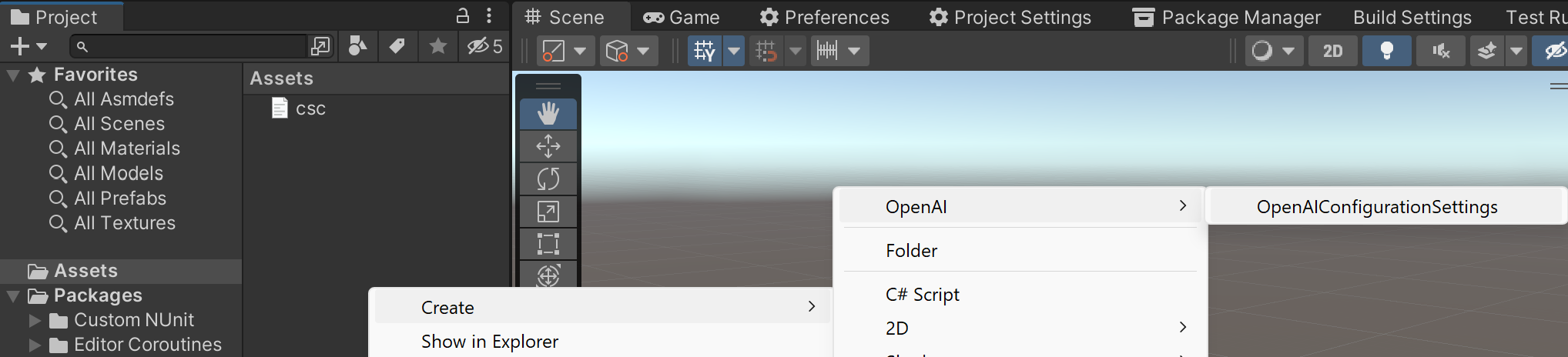The image size is (1568, 357).
Task: Open the create button dropdown arrow
Action: click(x=42, y=47)
